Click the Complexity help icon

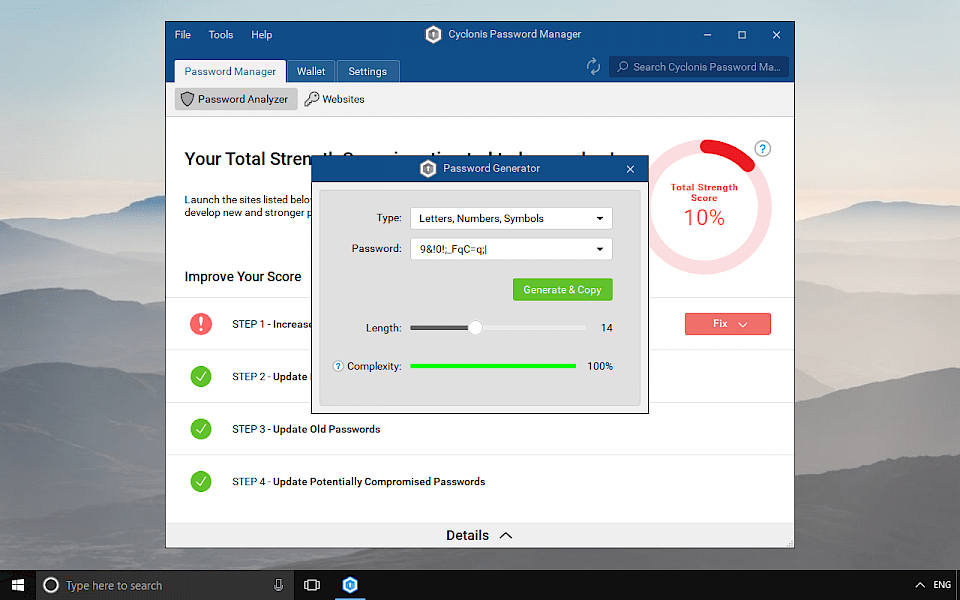(338, 366)
